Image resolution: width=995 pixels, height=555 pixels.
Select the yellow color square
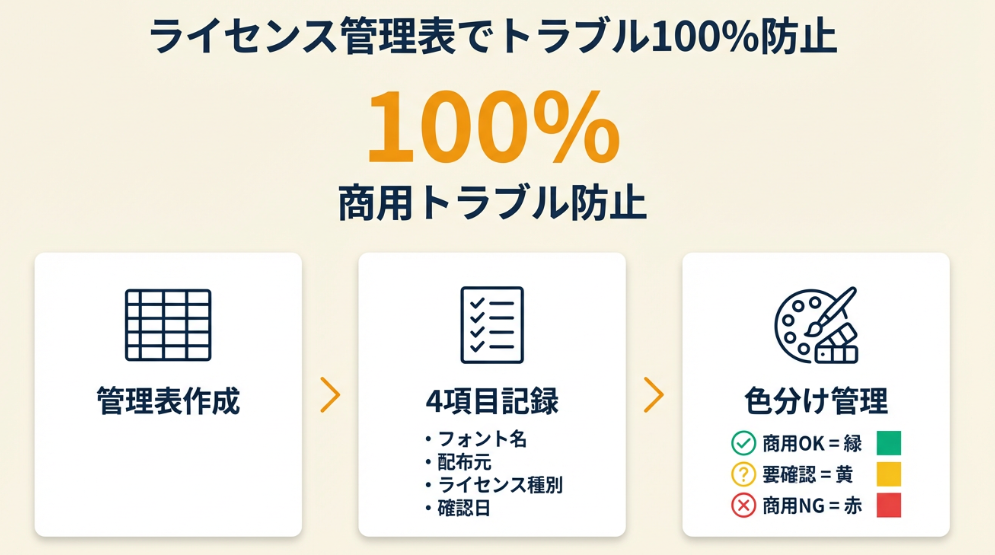tap(888, 474)
